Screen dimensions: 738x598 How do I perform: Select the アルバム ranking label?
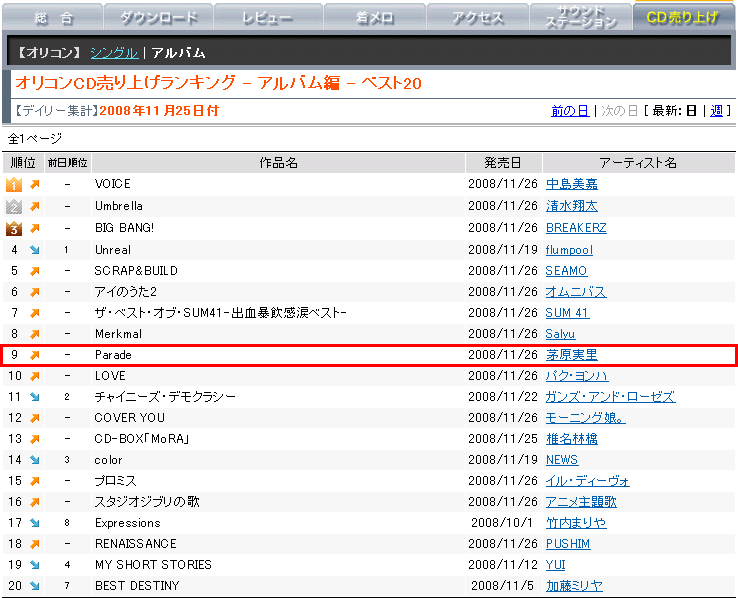click(178, 53)
